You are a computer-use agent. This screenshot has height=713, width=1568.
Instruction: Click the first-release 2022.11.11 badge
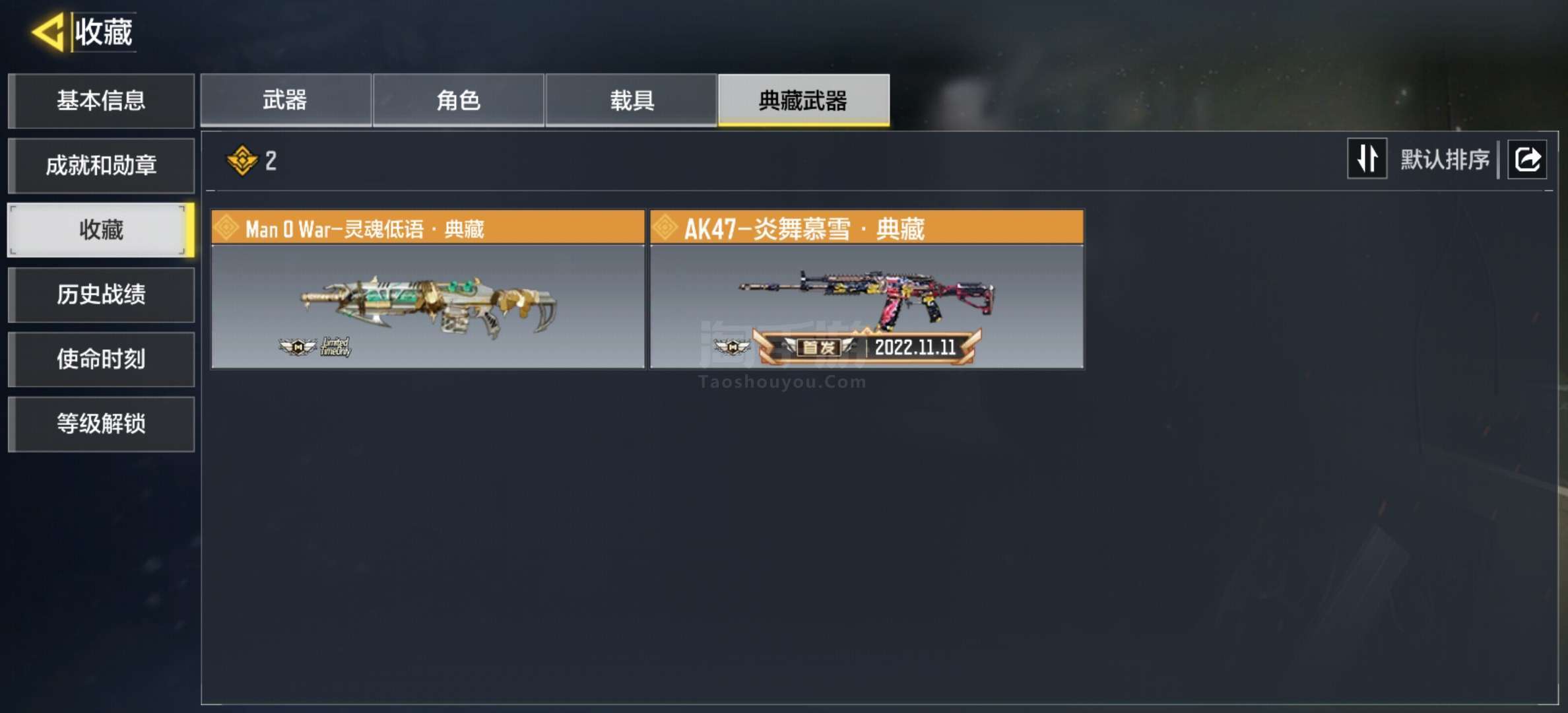[866, 347]
